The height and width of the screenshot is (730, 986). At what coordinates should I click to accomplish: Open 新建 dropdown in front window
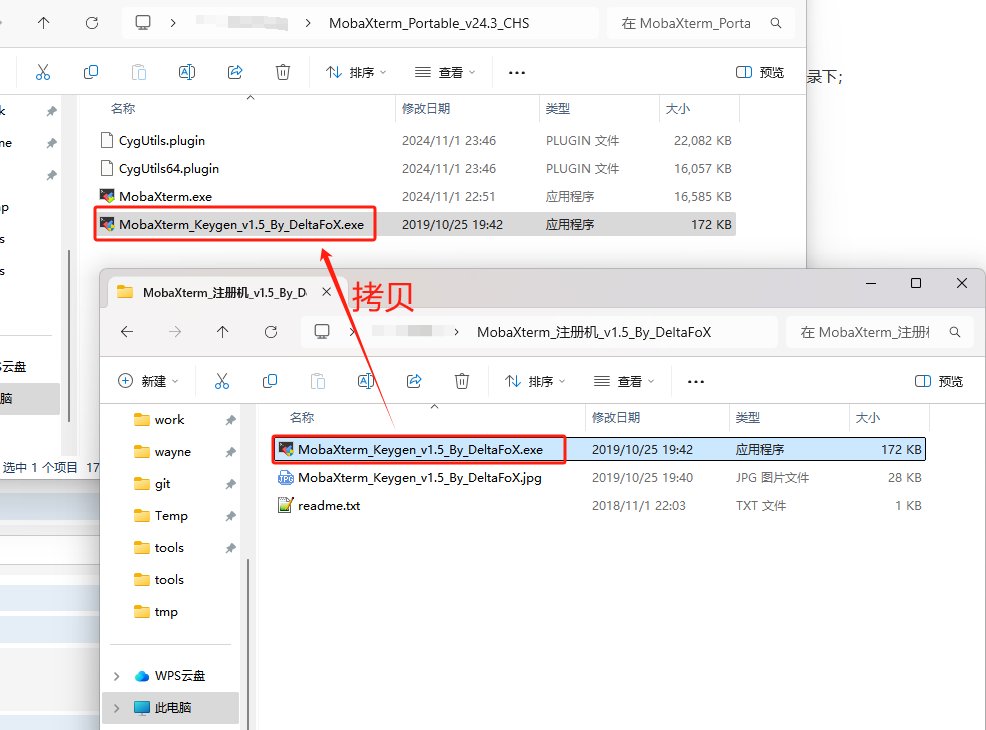coord(148,381)
